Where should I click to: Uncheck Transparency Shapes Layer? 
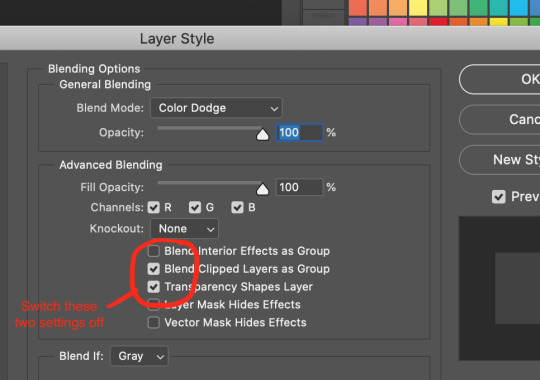coord(154,287)
